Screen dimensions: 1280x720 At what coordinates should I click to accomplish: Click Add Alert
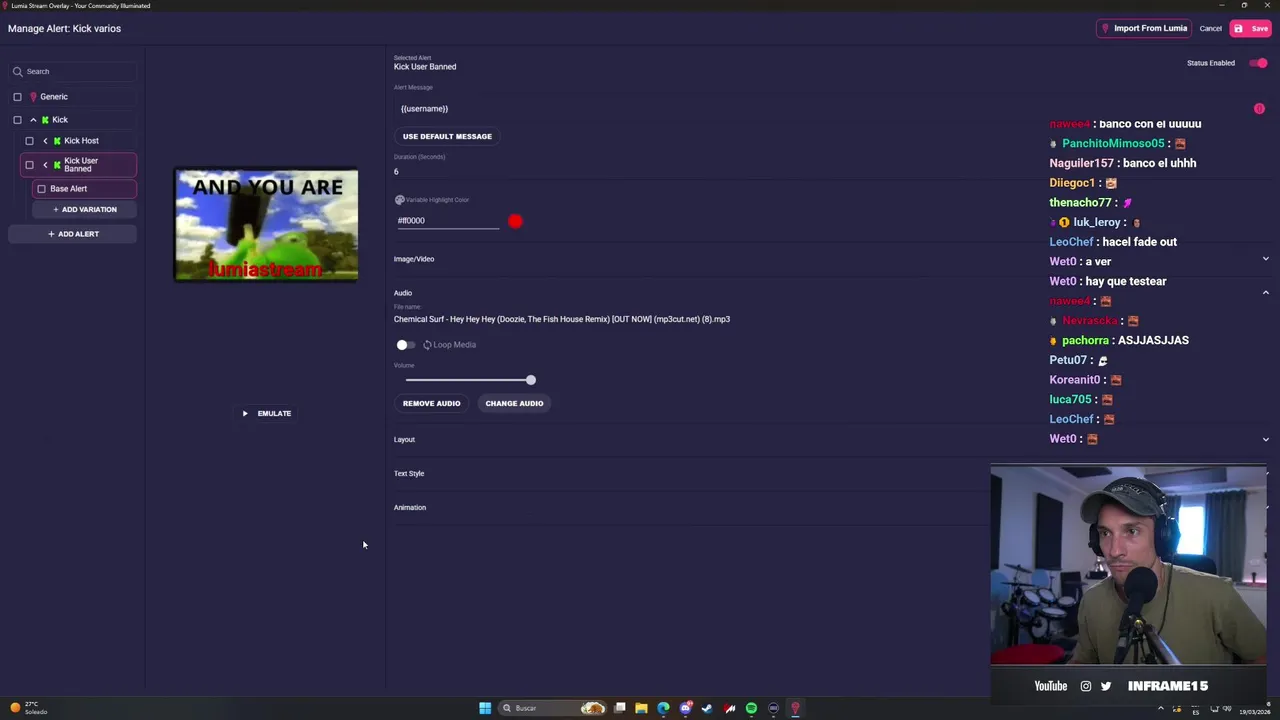pos(73,234)
